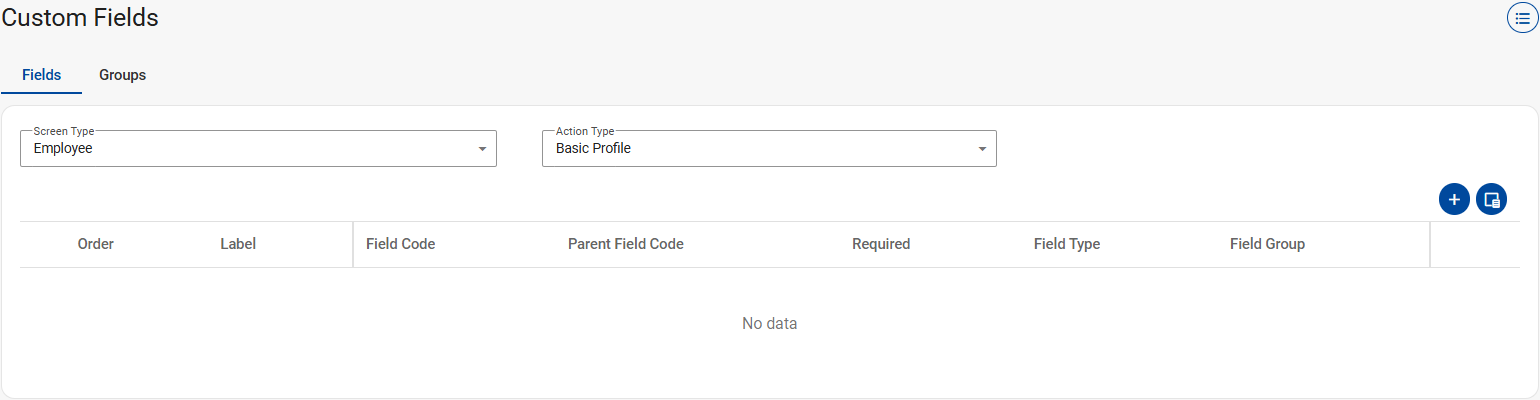Click the Screen Type dropdown arrow
Image resolution: width=1540 pixels, height=400 pixels.
pyautogui.click(x=482, y=149)
